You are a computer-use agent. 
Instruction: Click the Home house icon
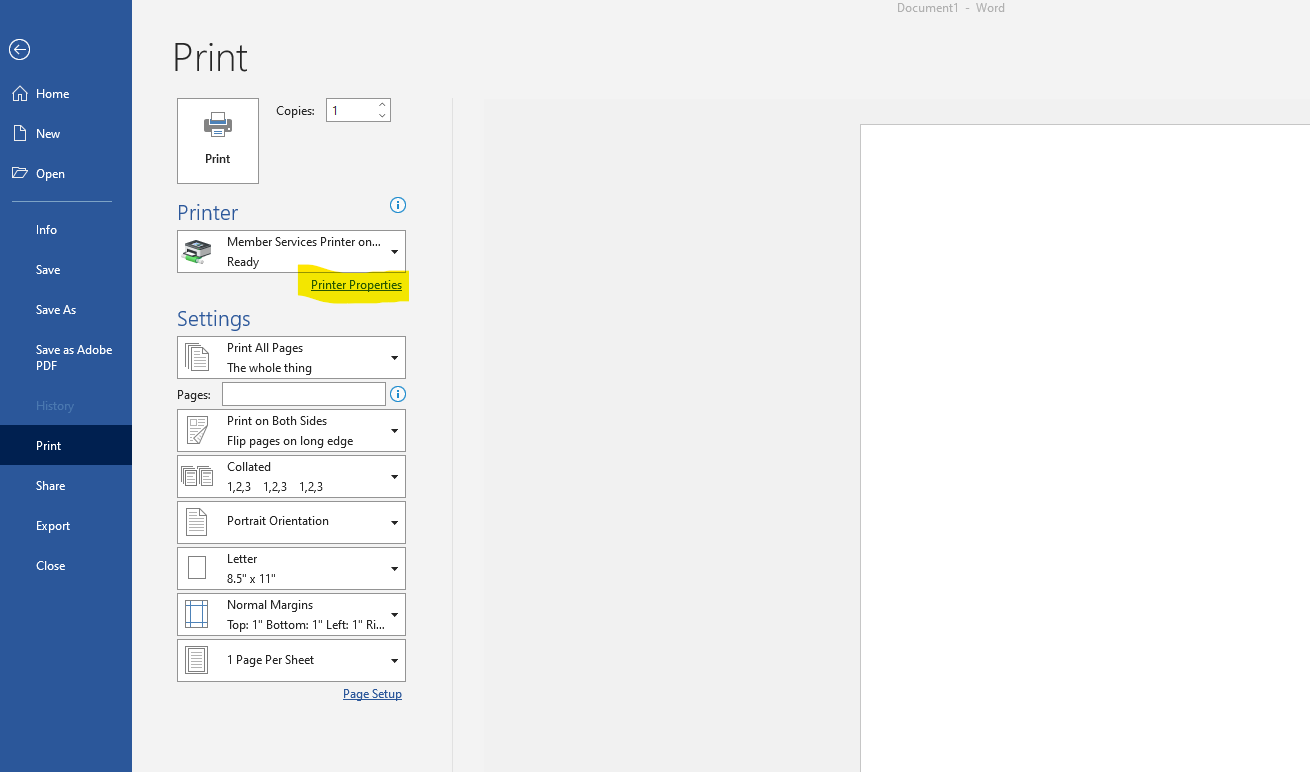20,93
